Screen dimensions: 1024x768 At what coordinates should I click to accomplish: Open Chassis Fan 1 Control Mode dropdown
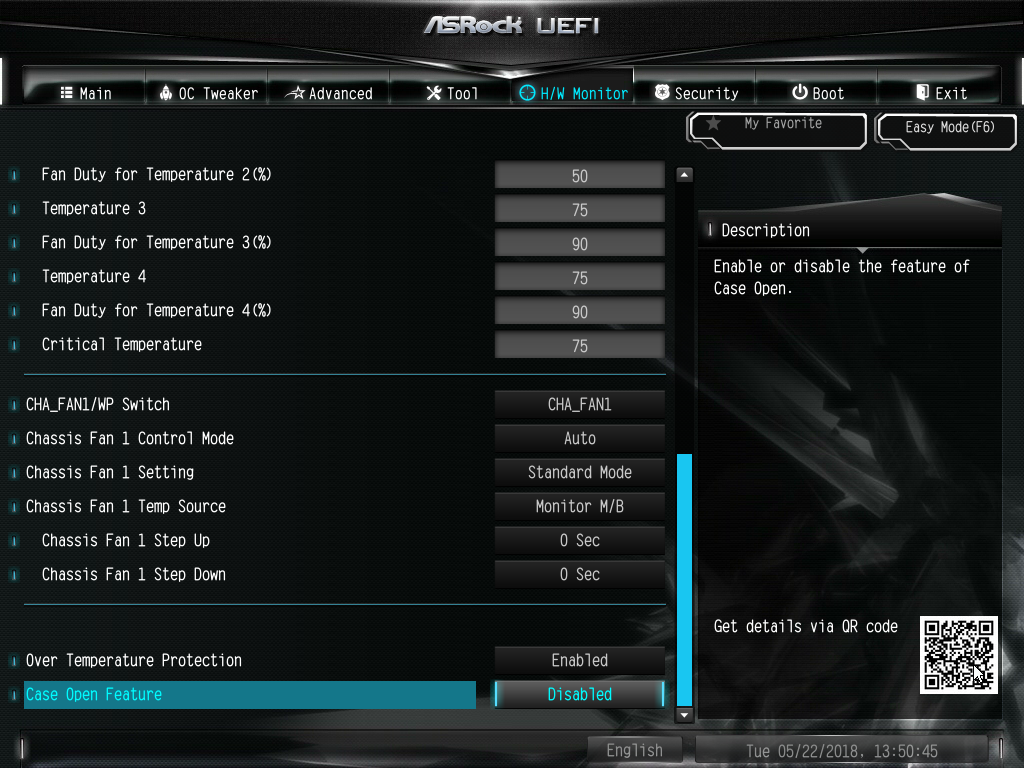[579, 438]
